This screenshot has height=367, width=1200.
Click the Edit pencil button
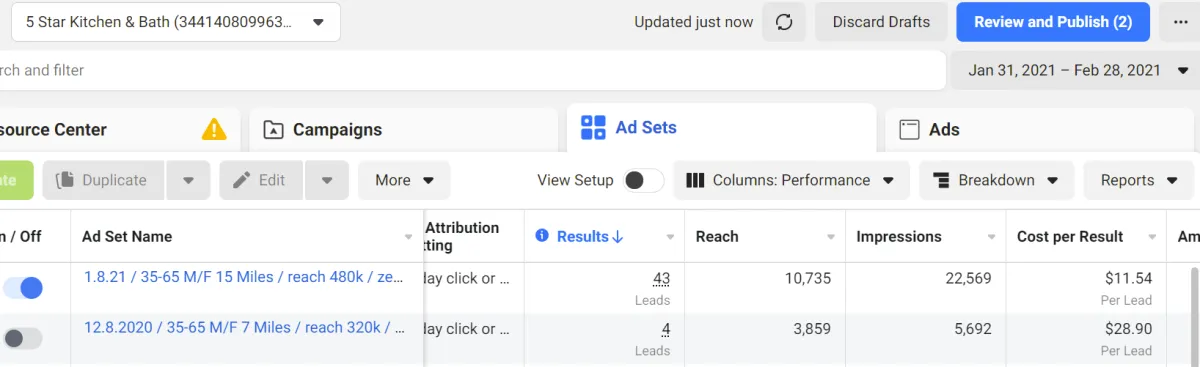(261, 180)
